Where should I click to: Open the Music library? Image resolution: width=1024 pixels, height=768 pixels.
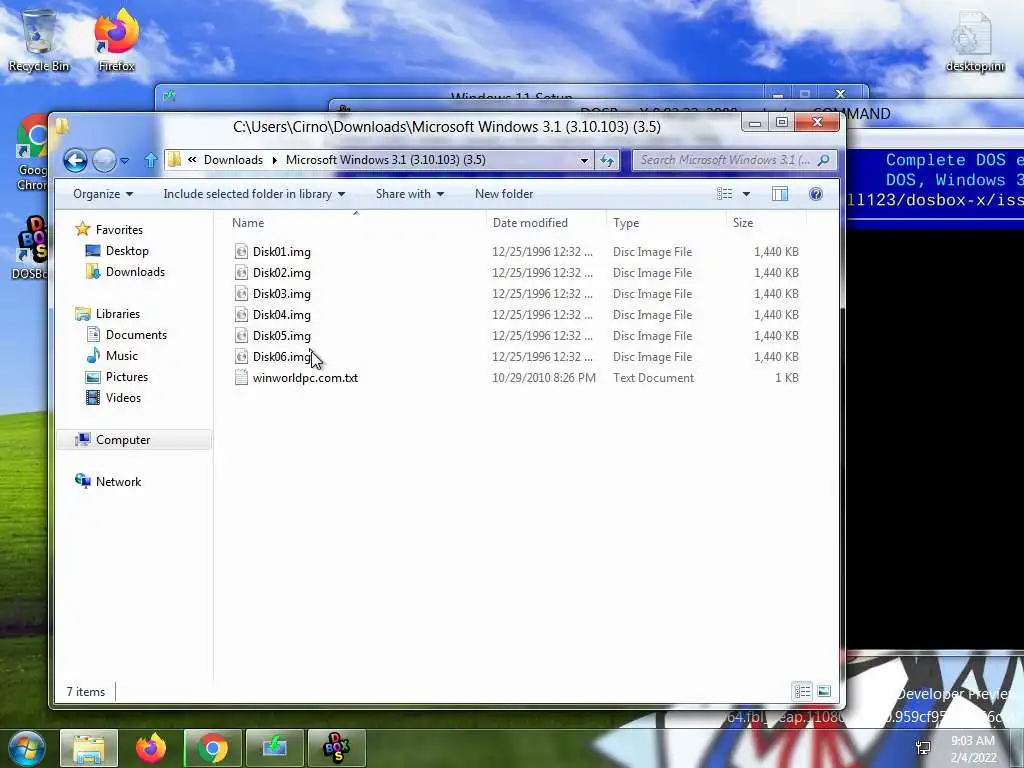click(x=121, y=355)
